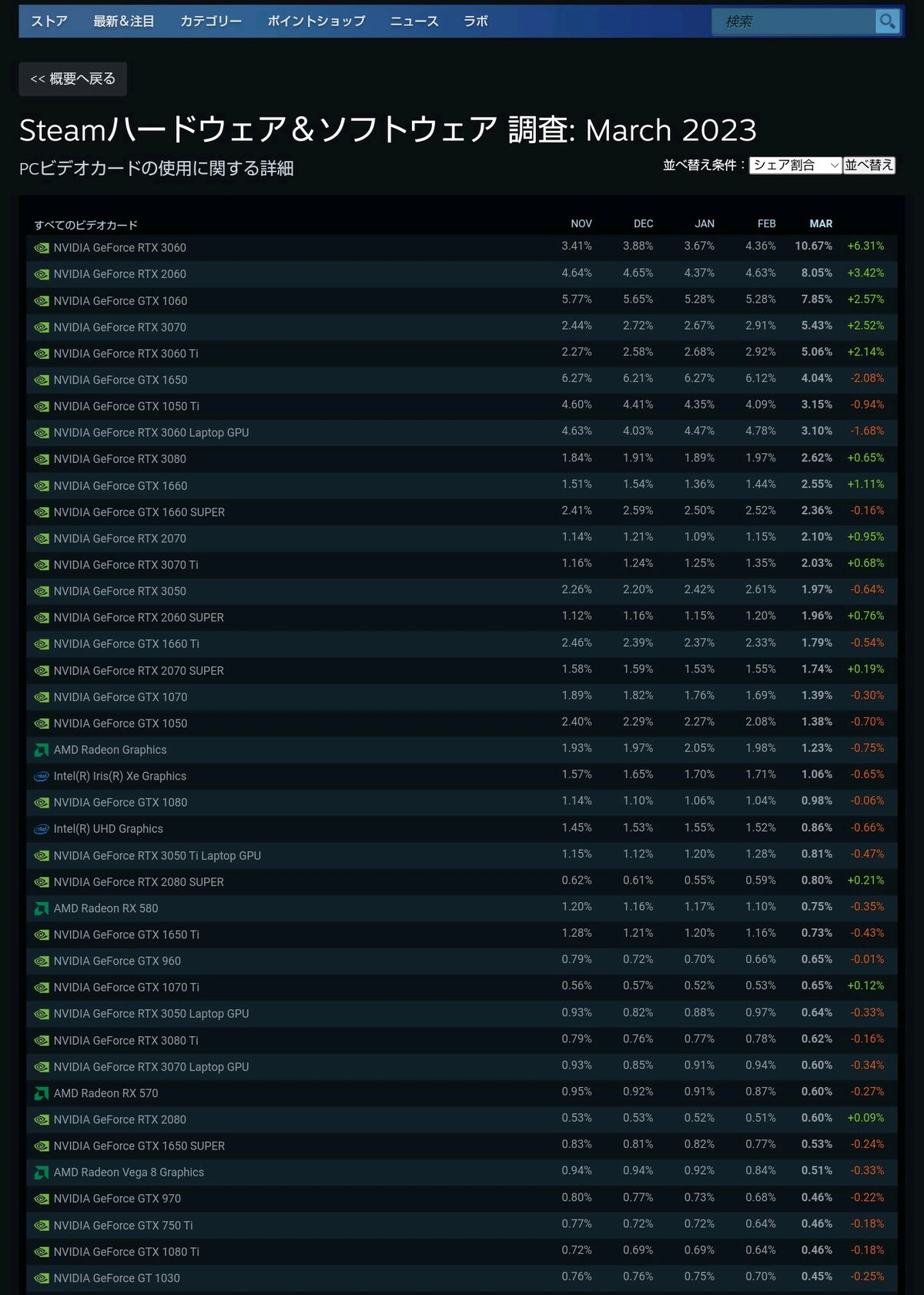Click the search magnifier icon
Screen dimensions: 924x1295
tap(887, 22)
